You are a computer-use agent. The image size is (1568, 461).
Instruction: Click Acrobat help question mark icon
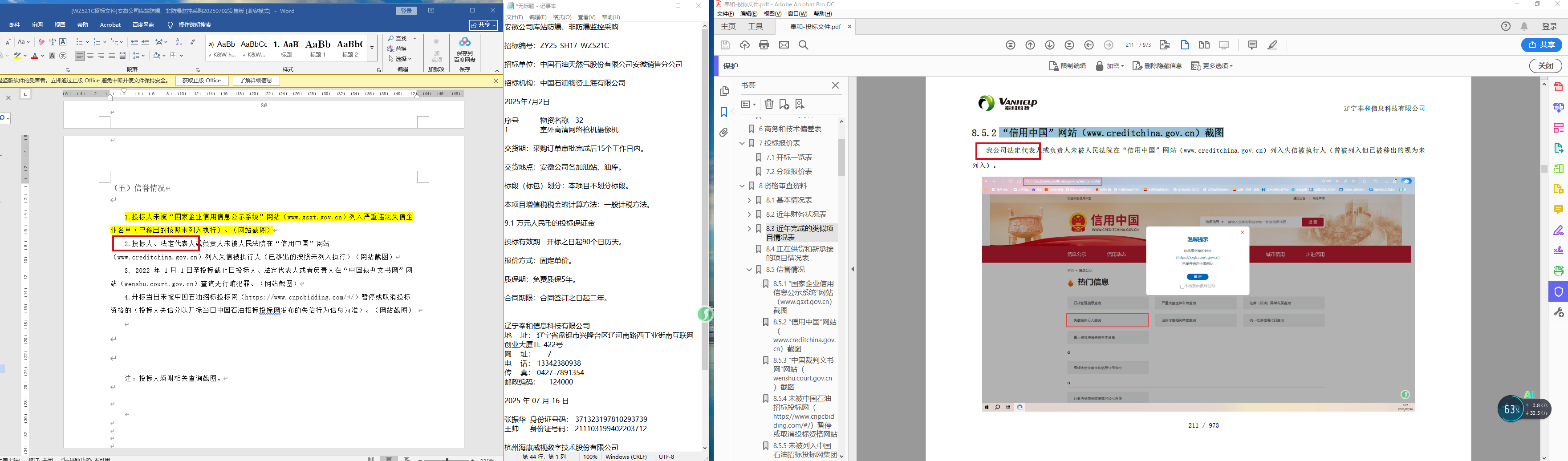[1506, 26]
